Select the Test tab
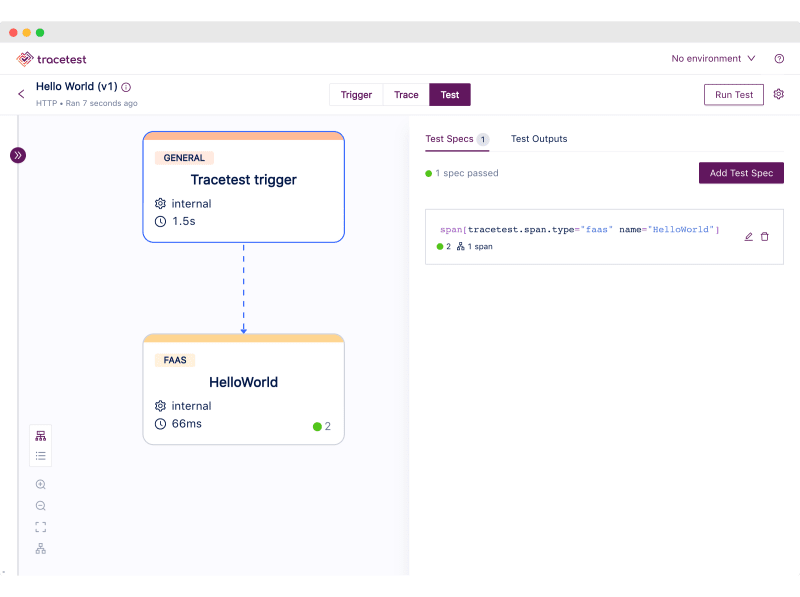The height and width of the screenshot is (597, 800). [449, 95]
